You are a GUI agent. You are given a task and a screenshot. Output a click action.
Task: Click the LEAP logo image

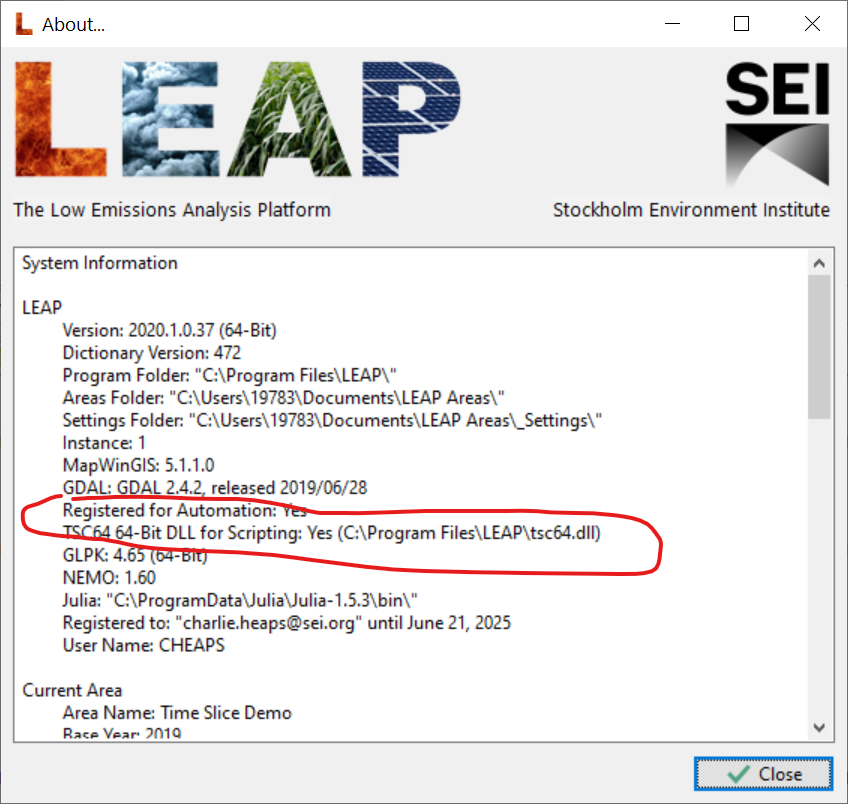click(x=238, y=119)
